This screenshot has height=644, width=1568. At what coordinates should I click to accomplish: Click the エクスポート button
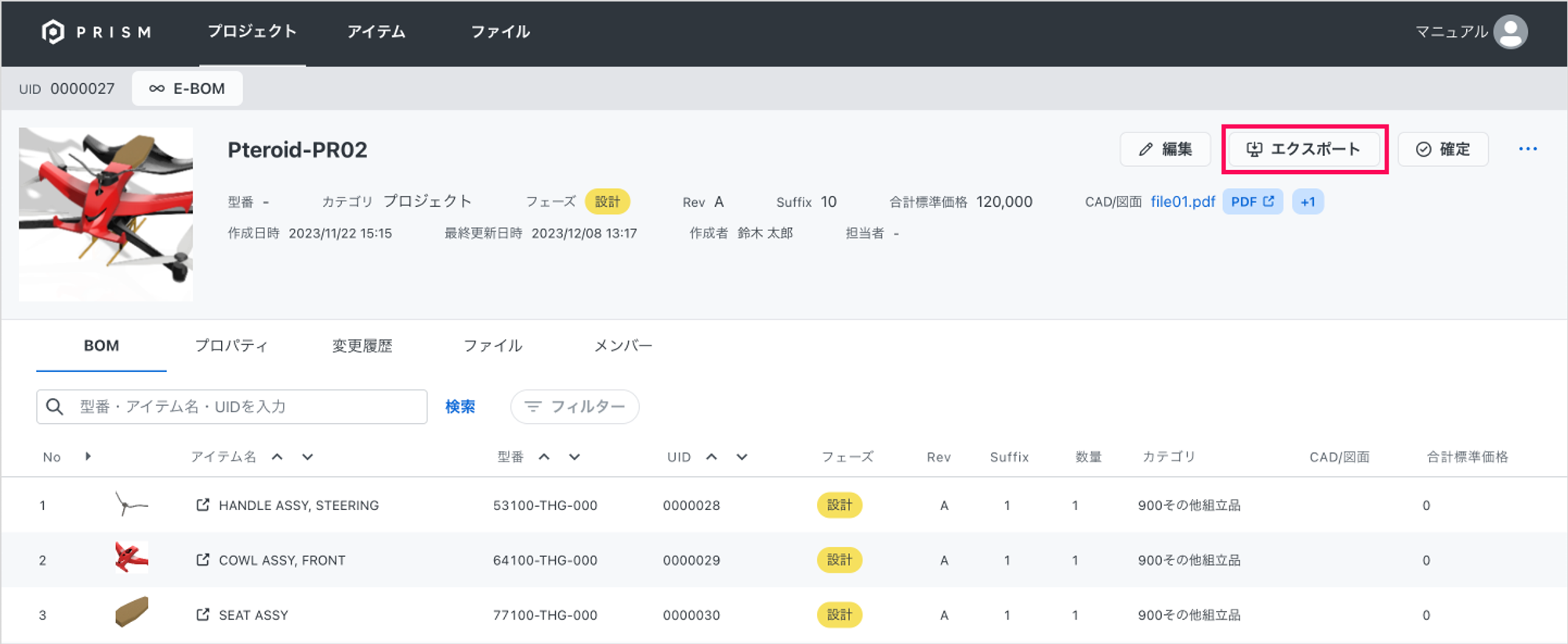(1304, 149)
